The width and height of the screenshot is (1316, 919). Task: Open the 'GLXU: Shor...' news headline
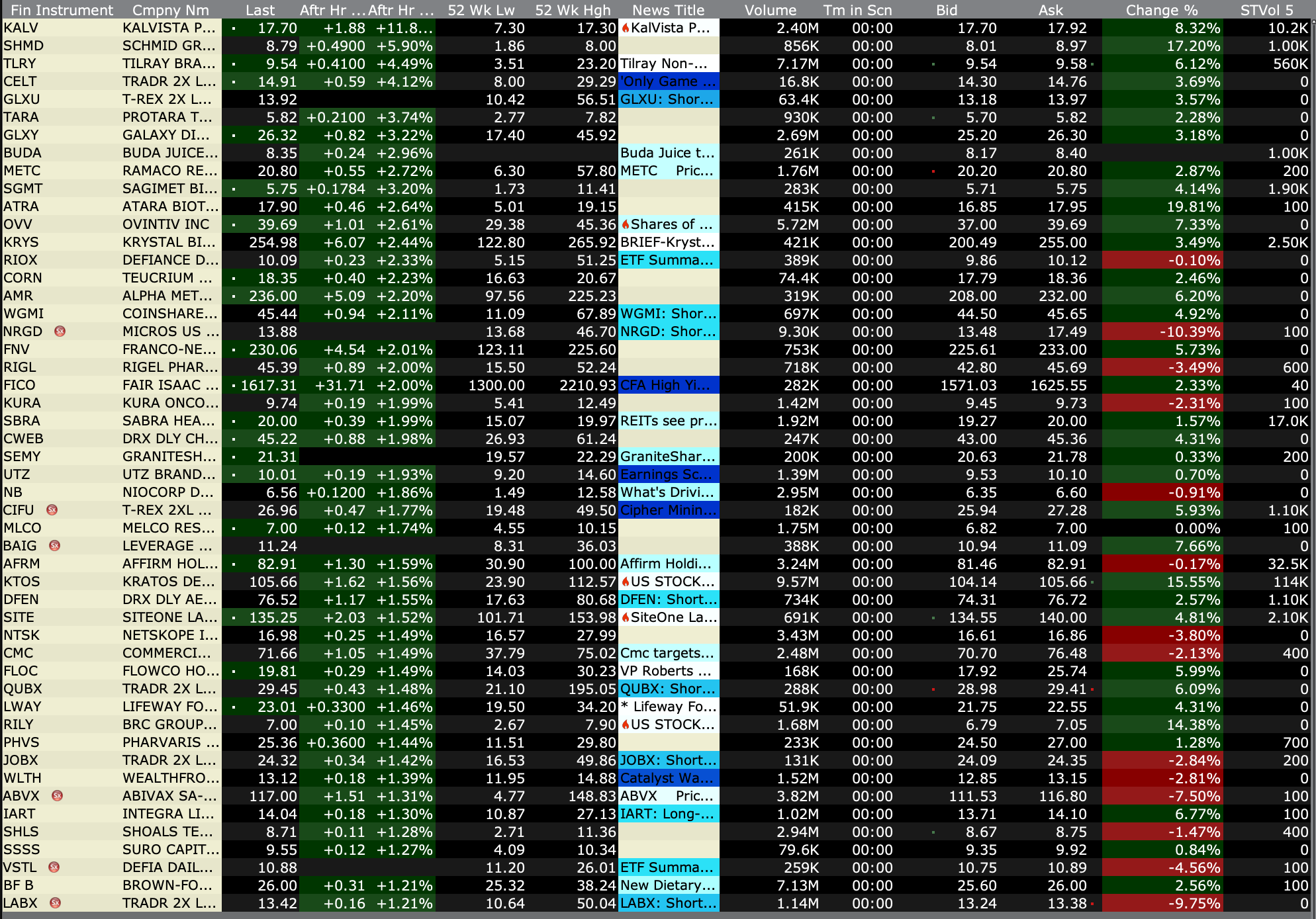click(x=667, y=100)
